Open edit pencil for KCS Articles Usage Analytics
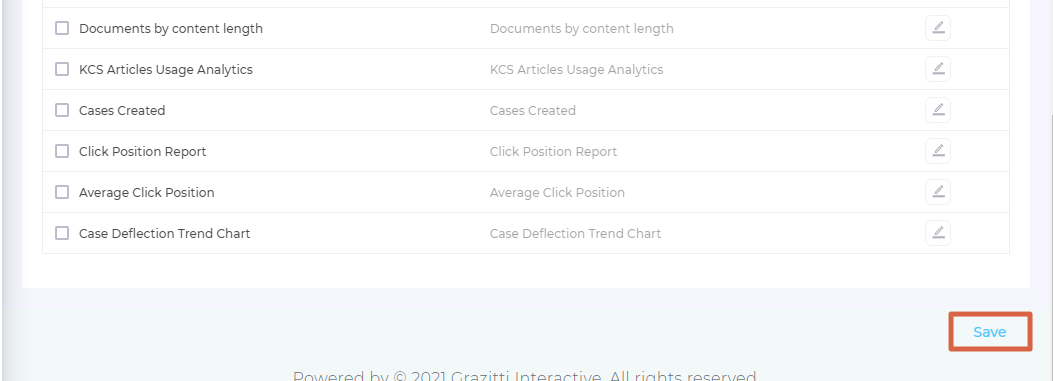This screenshot has width=1053, height=381. point(937,69)
